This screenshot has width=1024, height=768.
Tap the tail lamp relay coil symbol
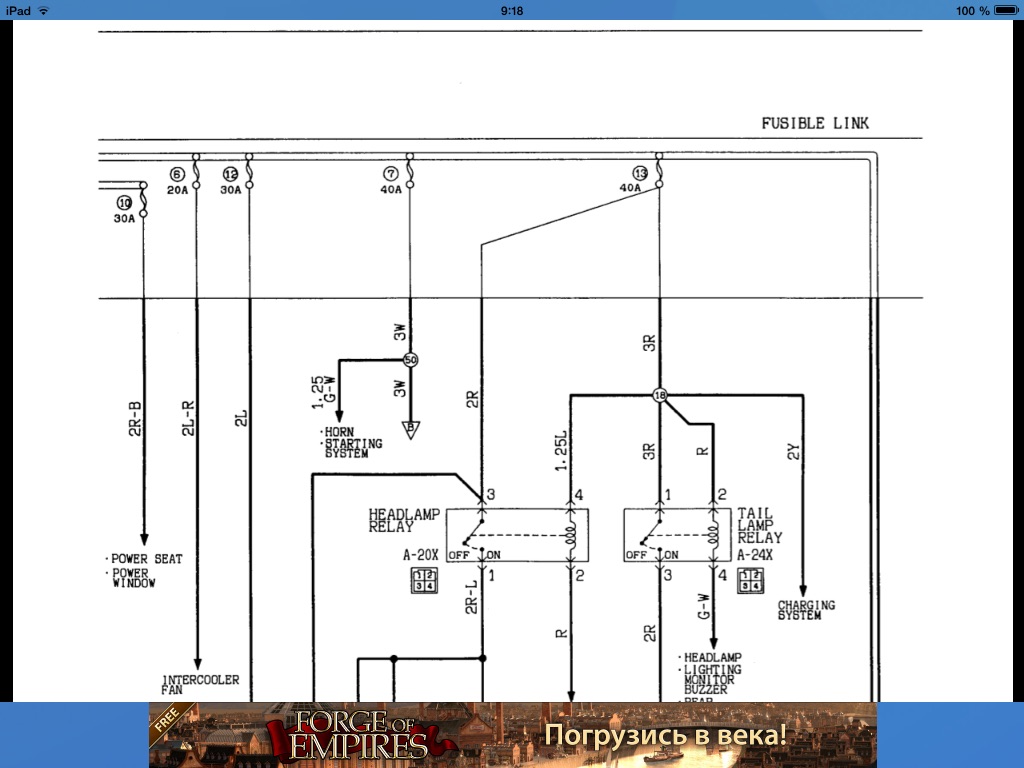click(x=713, y=536)
